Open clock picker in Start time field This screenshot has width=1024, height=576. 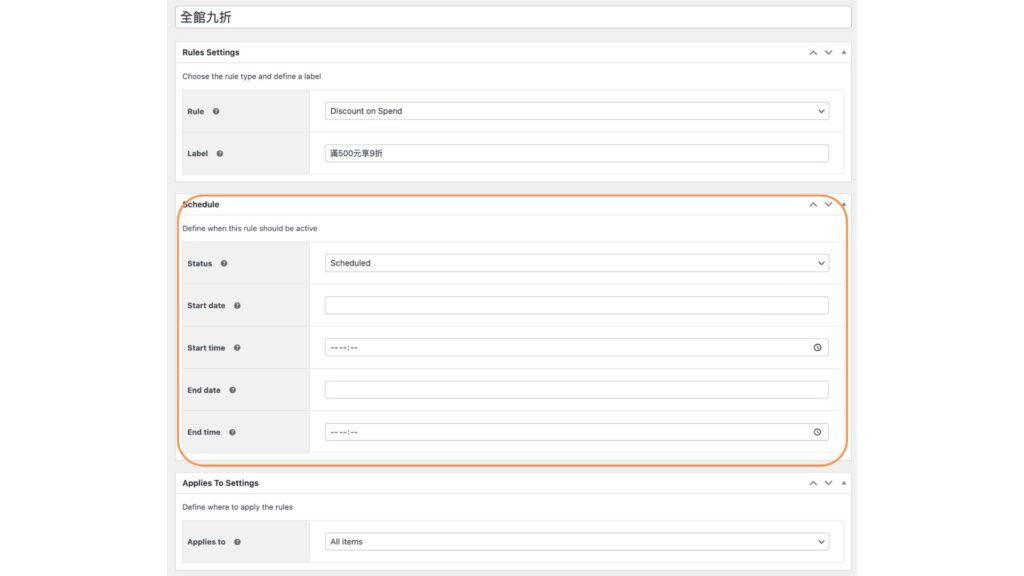pos(817,348)
